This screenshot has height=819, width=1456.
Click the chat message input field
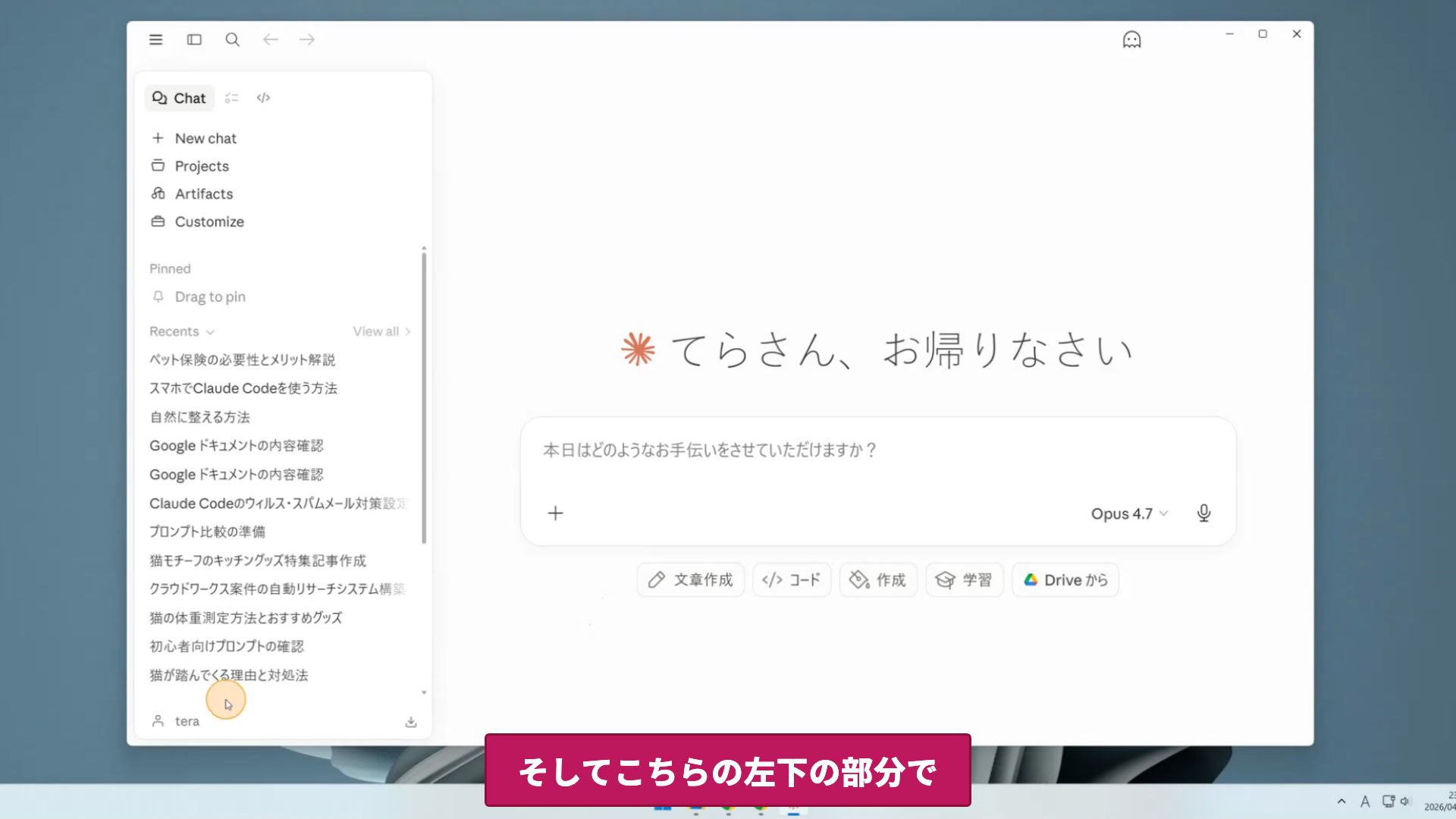pos(878,450)
